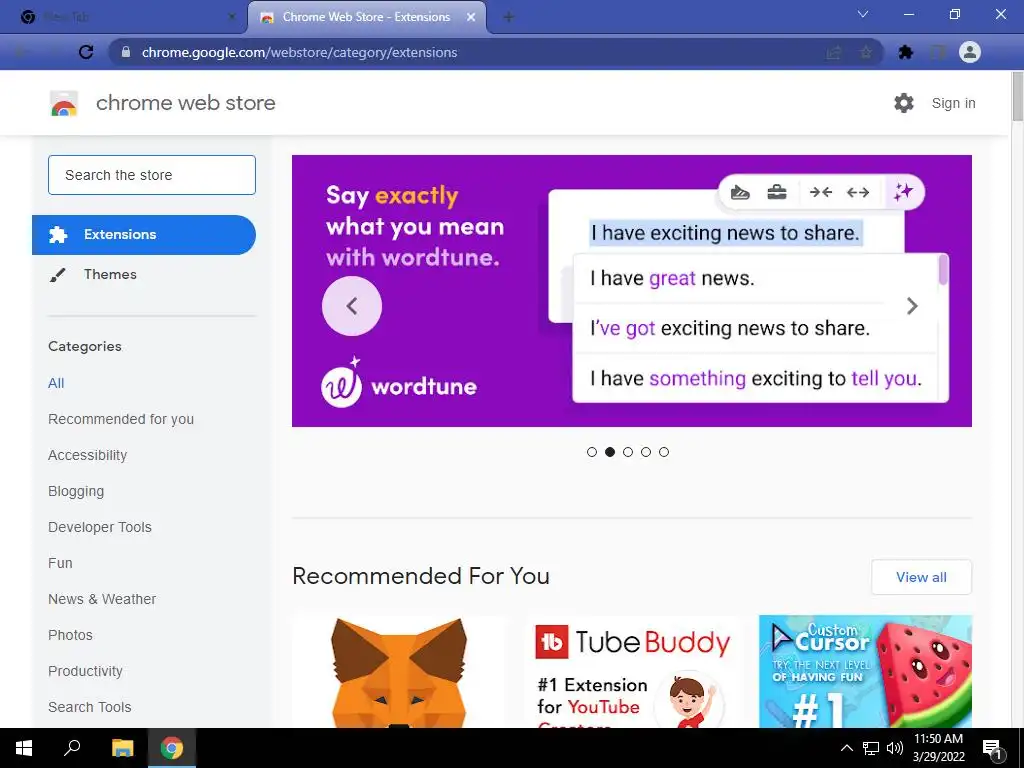Screen dimensions: 1024x768
Task: Click the Chrome Web Store logo
Action: click(x=64, y=103)
